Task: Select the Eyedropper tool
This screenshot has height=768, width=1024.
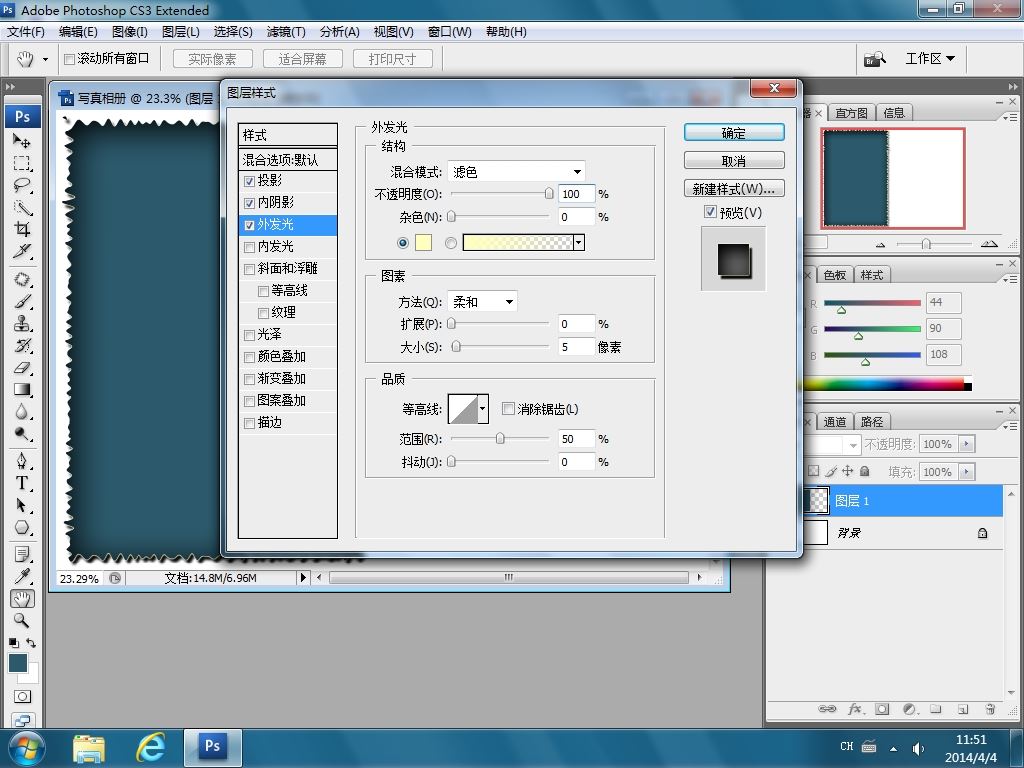Action: point(22,576)
